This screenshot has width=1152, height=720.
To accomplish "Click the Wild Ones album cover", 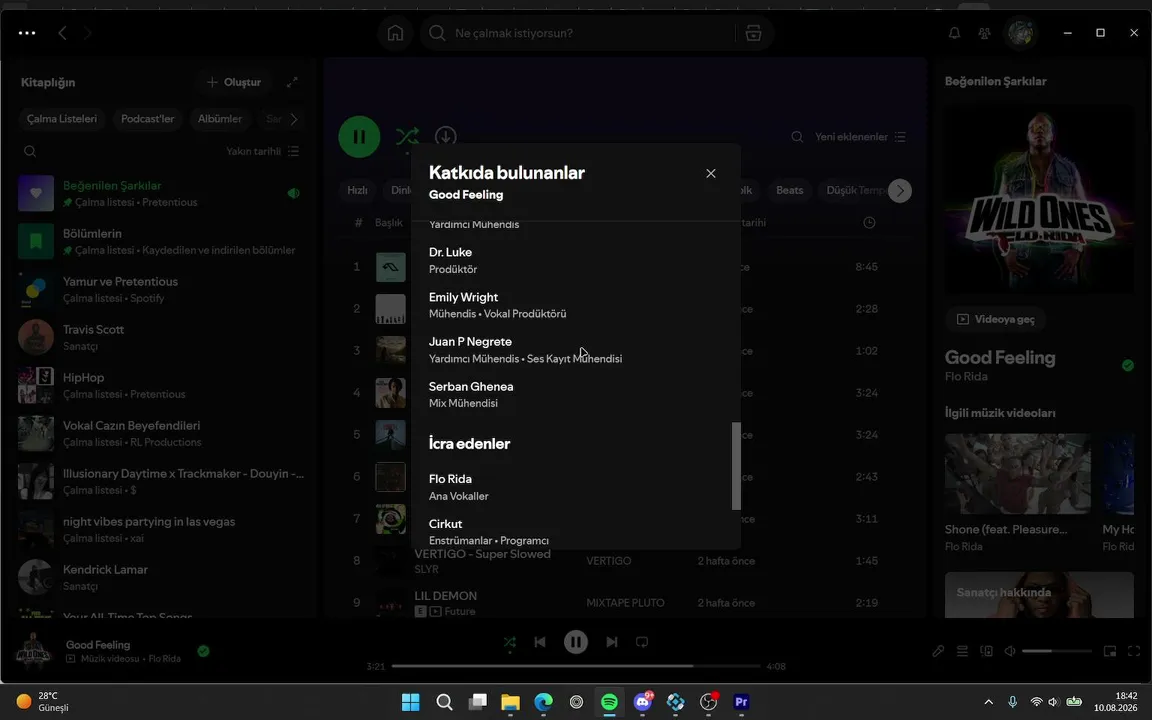I will [1039, 198].
